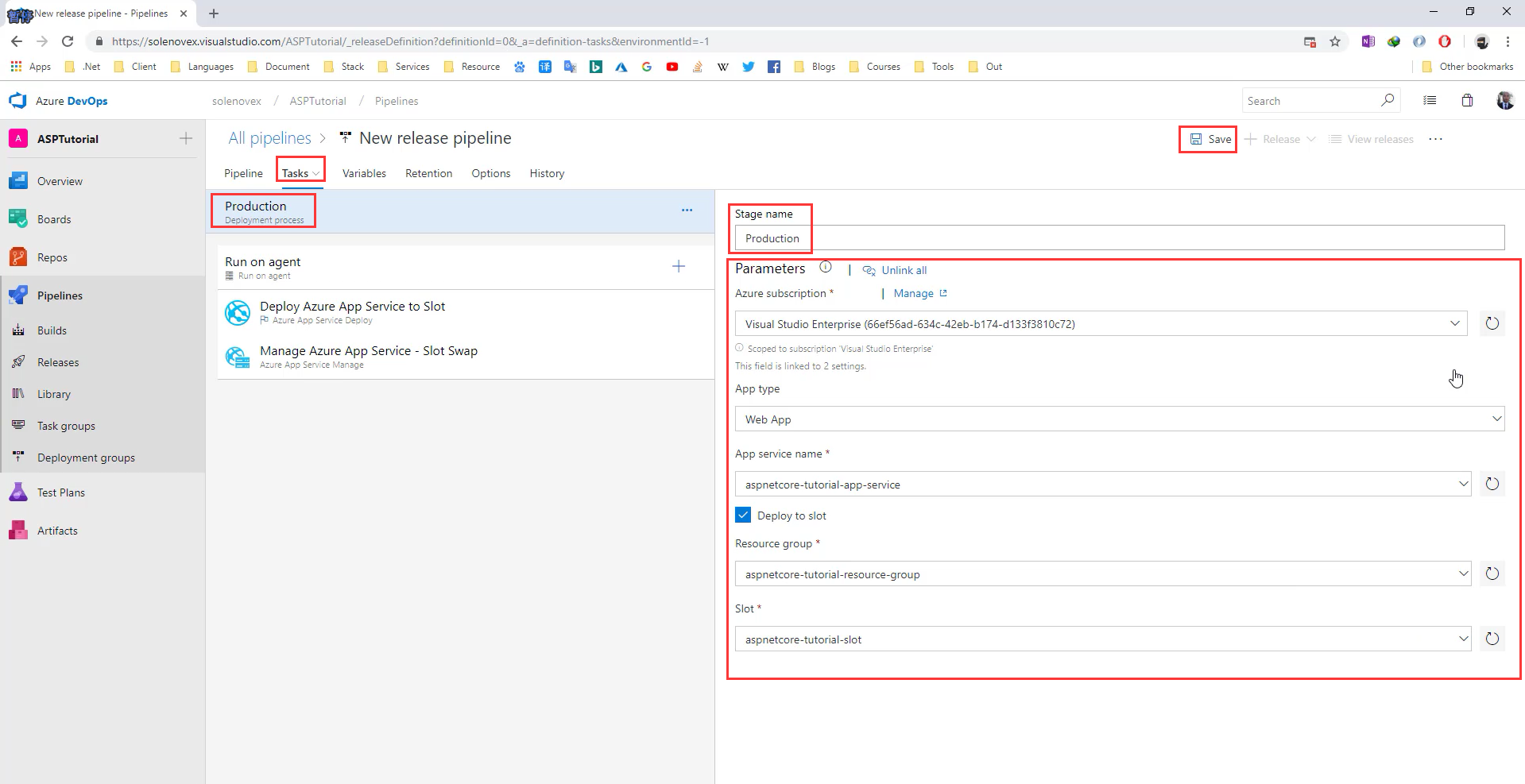
Task: Add a task to Run on agent
Action: [679, 266]
